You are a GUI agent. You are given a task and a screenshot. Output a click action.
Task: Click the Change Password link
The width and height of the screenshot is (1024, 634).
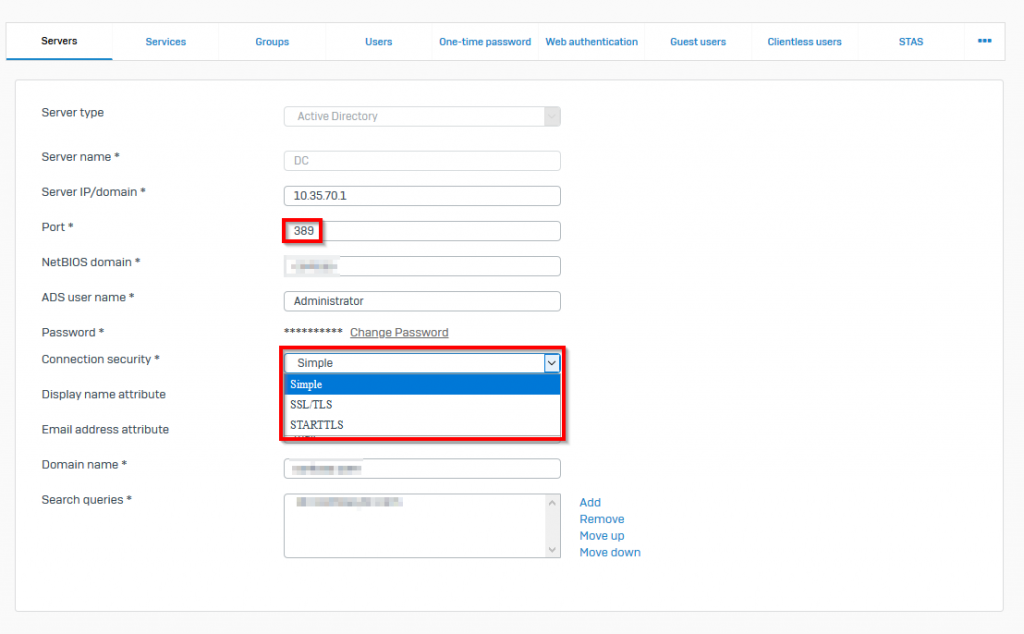399,332
